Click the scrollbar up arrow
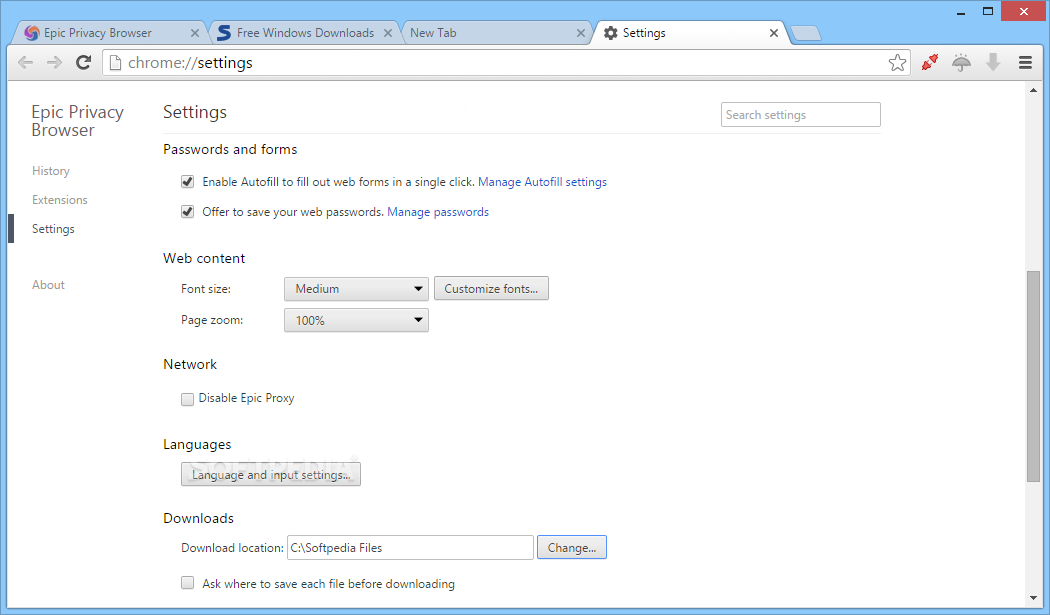This screenshot has height=615, width=1050. (1033, 90)
